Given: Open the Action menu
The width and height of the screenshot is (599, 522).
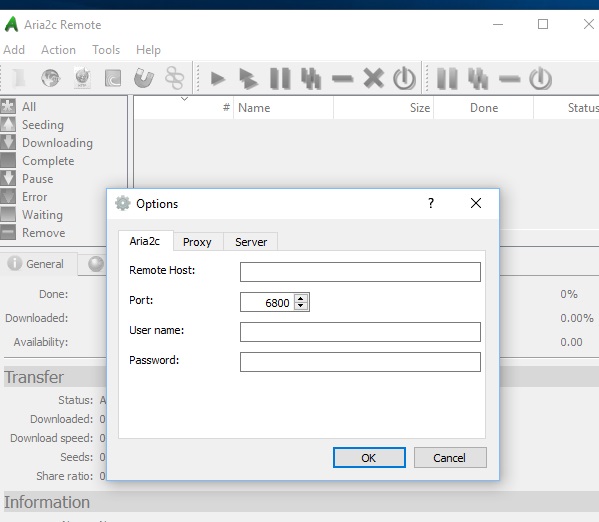Looking at the screenshot, I should [58, 50].
